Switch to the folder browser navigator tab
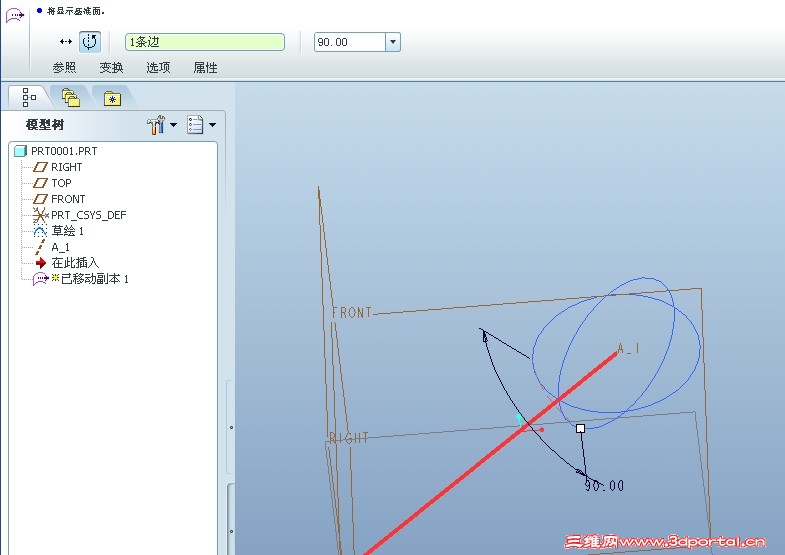Screen dimensions: 785x555 coord(71,98)
